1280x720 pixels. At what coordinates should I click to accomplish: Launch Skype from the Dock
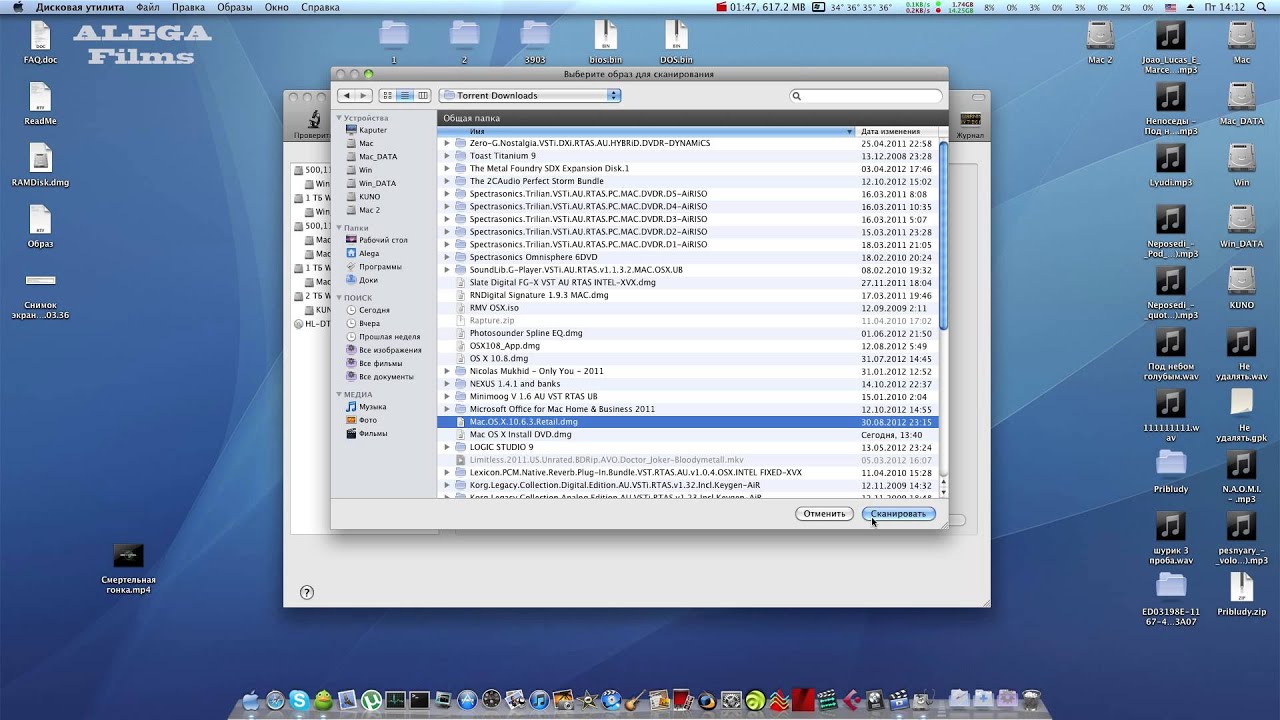pos(299,701)
